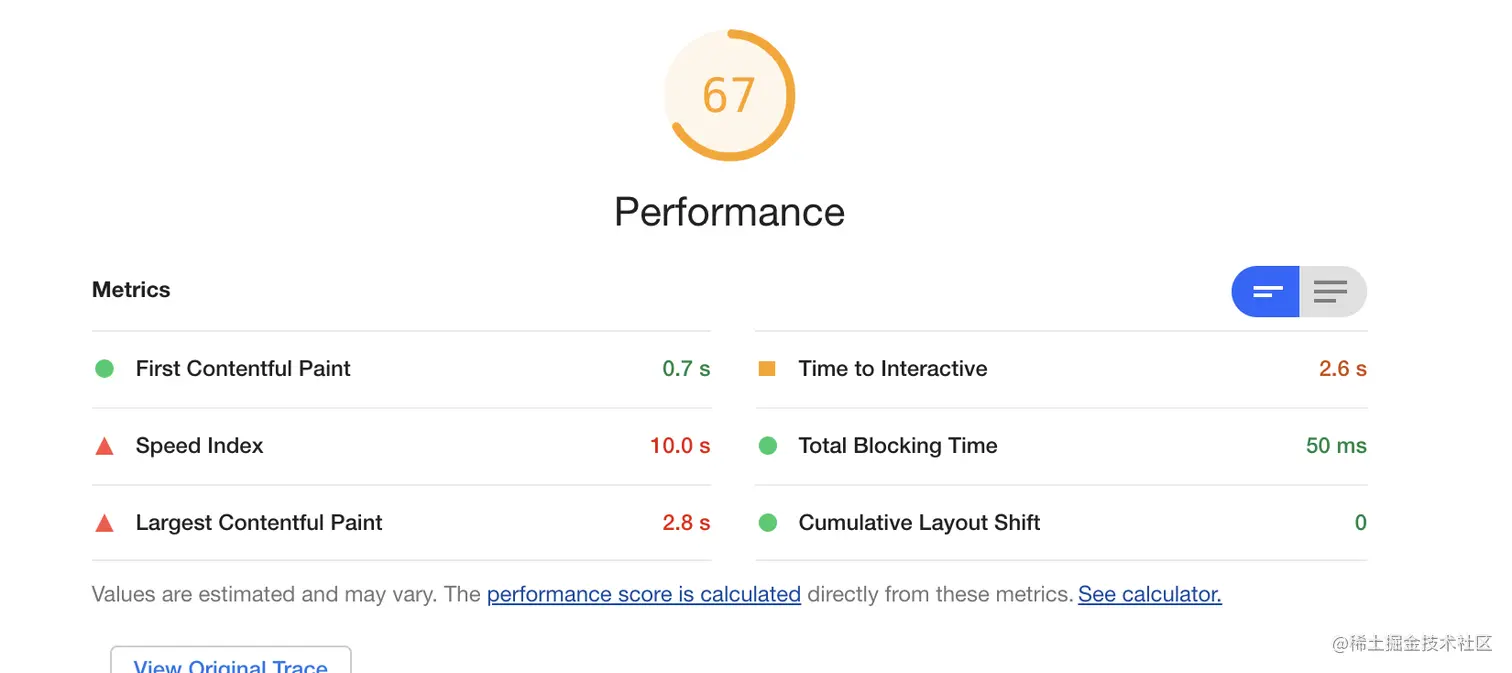Click green circle beside Total Blocking Time
1512x673 pixels.
pos(767,446)
